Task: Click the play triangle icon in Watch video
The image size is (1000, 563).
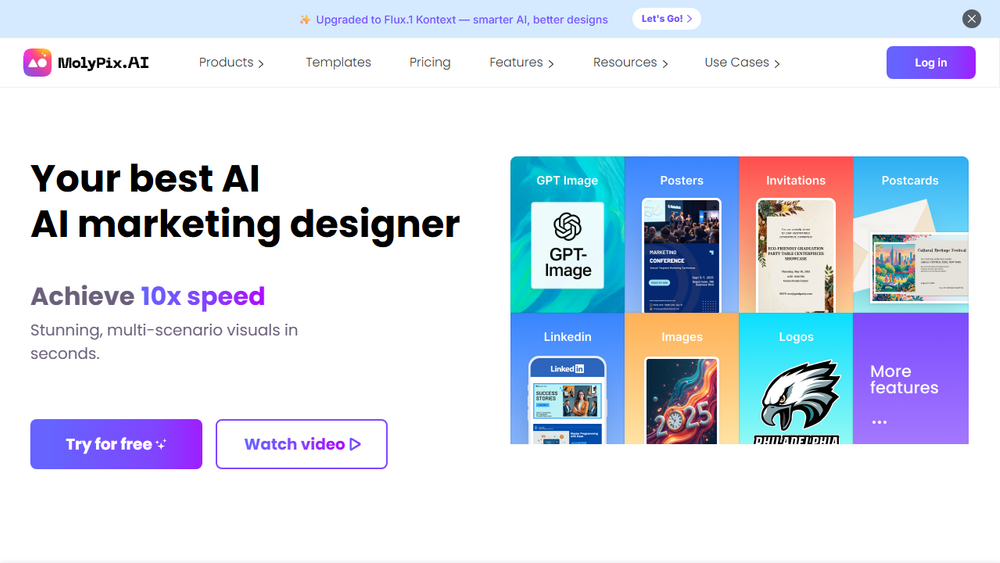Action: (355, 444)
